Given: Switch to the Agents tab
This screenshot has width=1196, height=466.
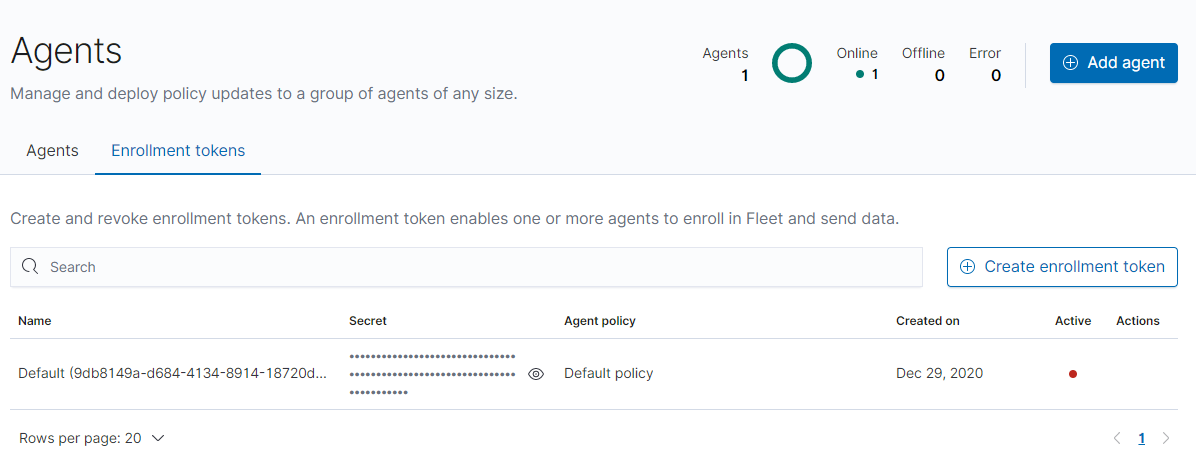Looking at the screenshot, I should 52,151.
